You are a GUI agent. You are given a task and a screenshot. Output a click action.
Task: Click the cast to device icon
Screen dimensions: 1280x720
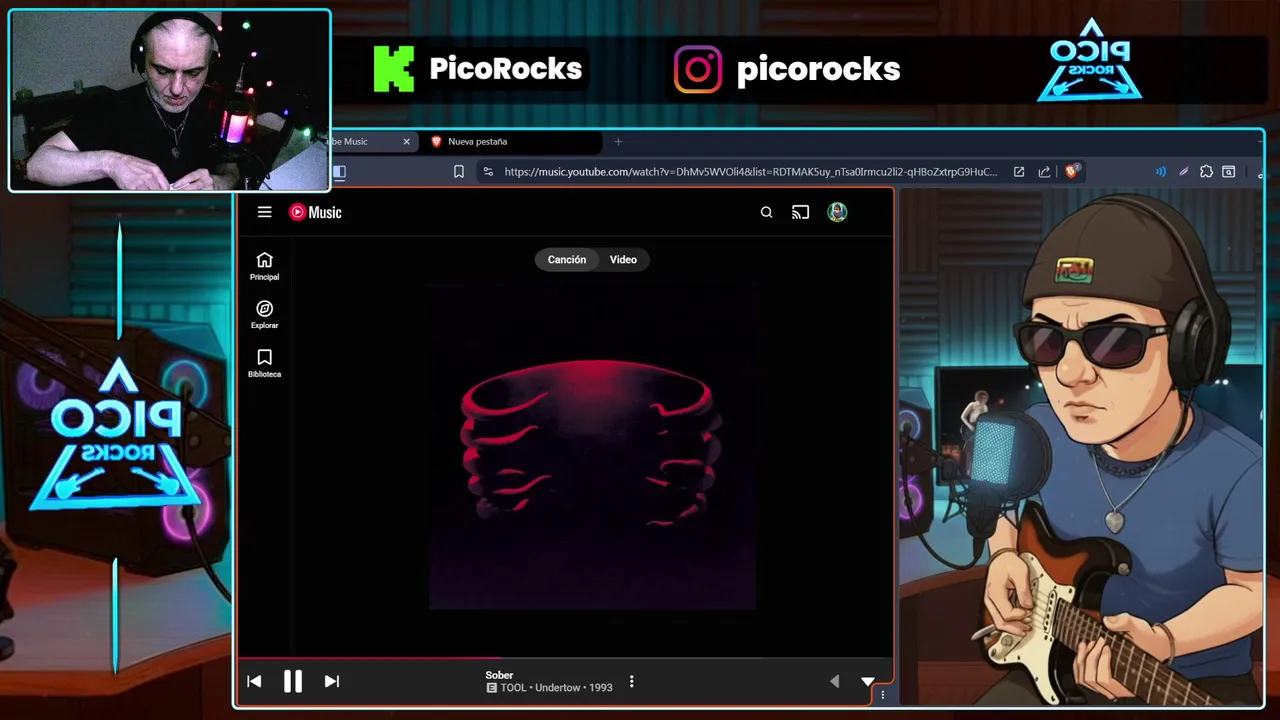800,212
